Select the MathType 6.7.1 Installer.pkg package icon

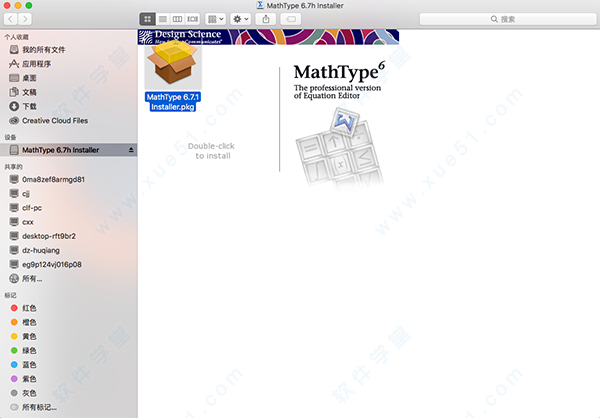(173, 63)
